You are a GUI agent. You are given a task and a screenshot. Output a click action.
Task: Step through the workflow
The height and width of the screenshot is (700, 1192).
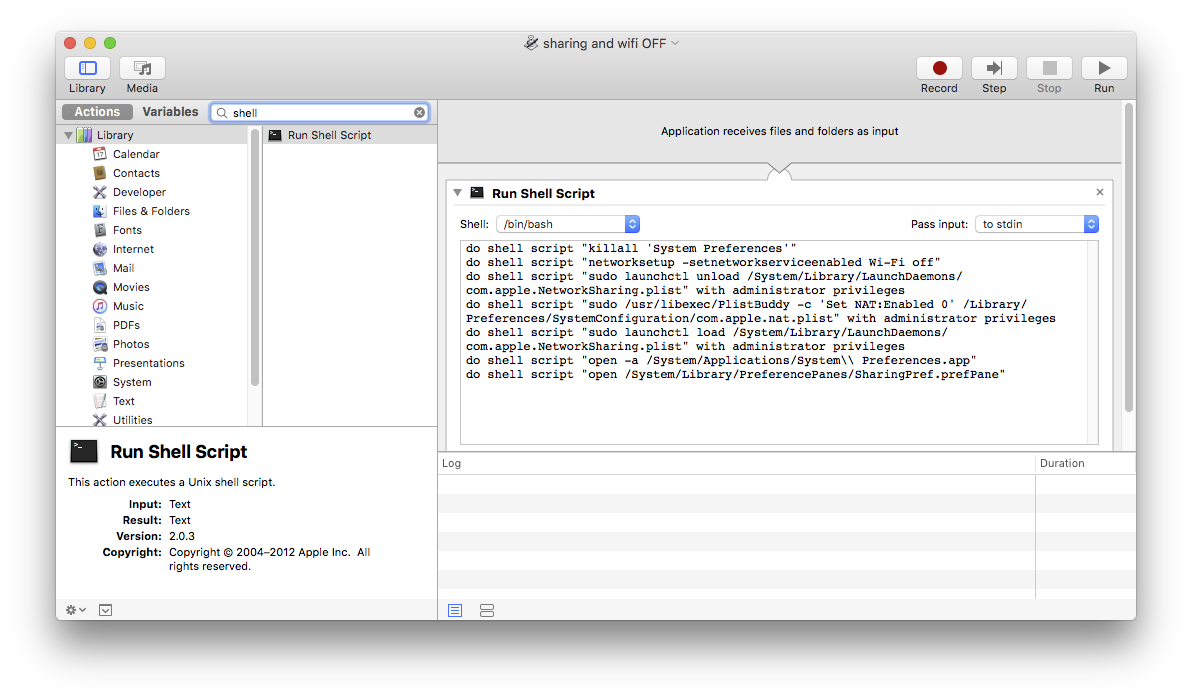point(994,68)
